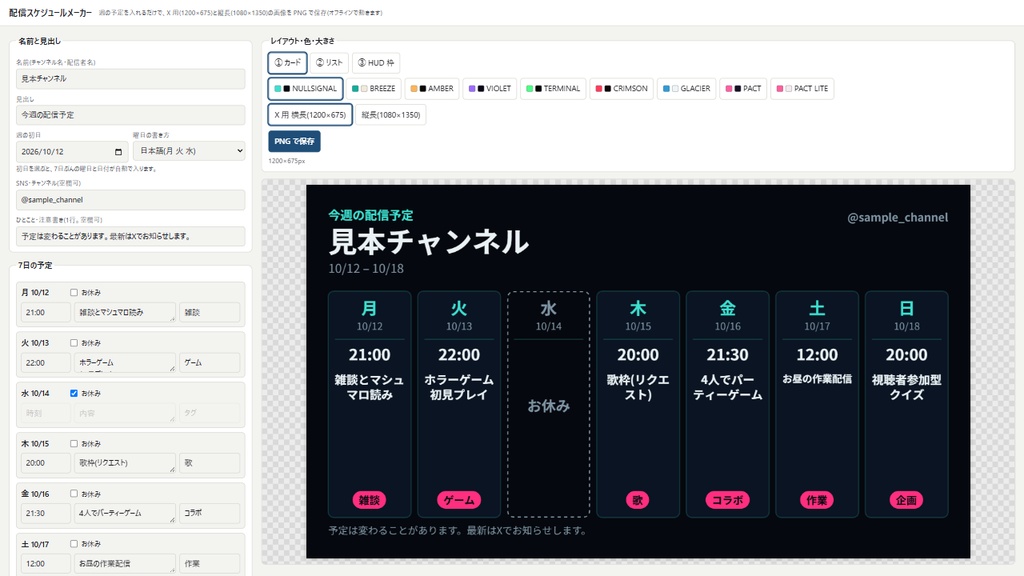Select X用 横長(1200×675) size
The height and width of the screenshot is (576, 1024).
pyautogui.click(x=310, y=114)
